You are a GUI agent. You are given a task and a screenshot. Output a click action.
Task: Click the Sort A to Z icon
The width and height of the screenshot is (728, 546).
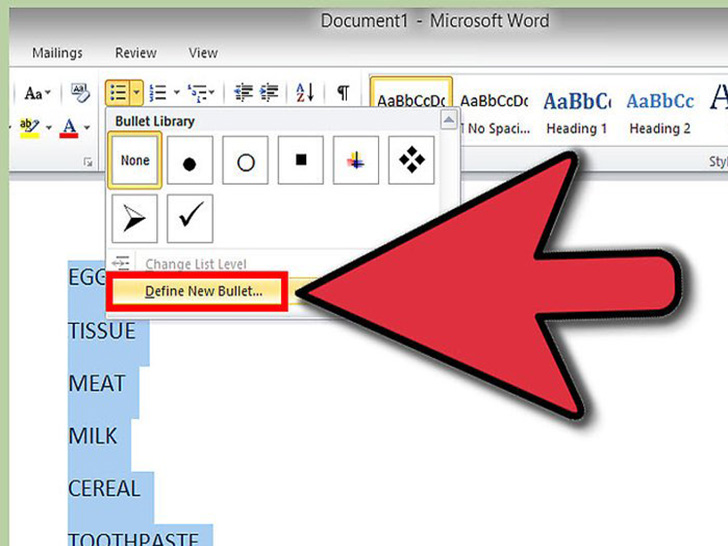coord(305,92)
